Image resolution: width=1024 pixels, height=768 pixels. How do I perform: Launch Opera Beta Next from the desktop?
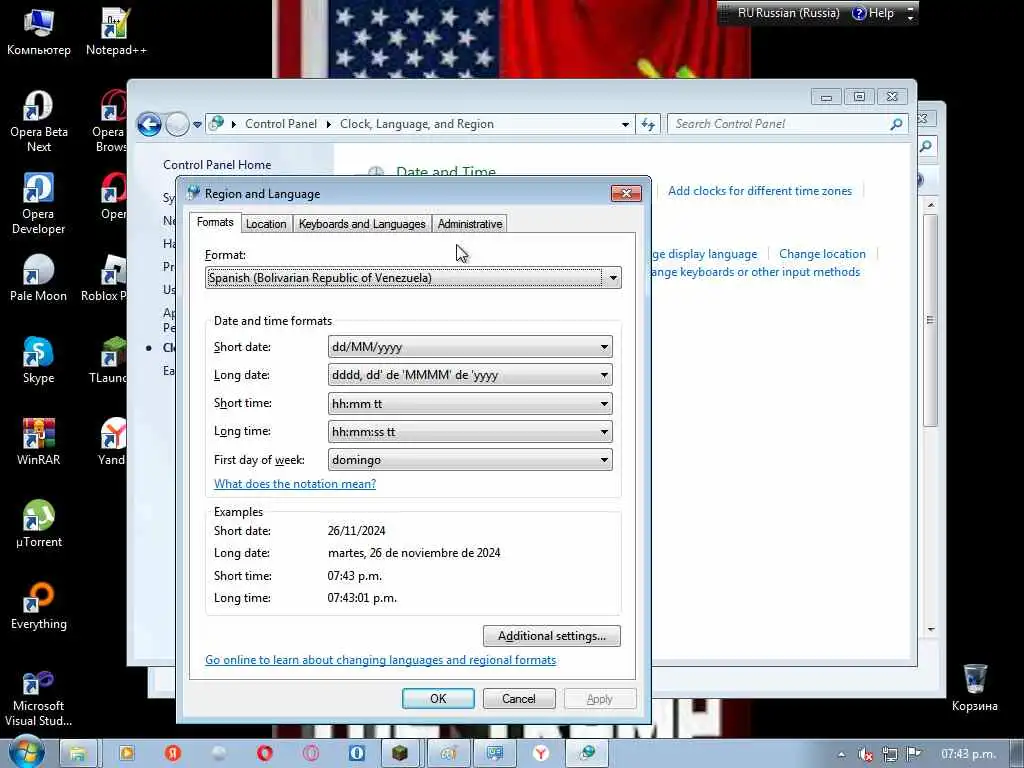[x=39, y=121]
